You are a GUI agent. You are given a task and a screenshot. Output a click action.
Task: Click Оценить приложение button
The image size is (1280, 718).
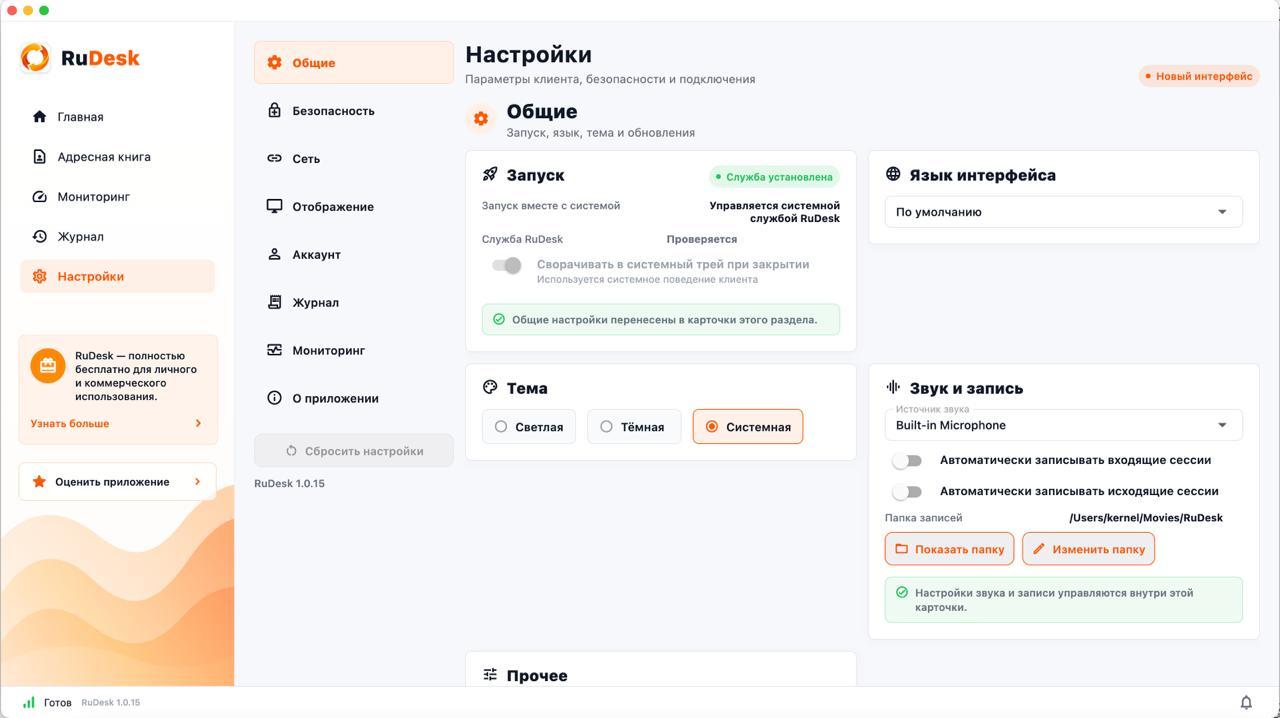(x=118, y=482)
